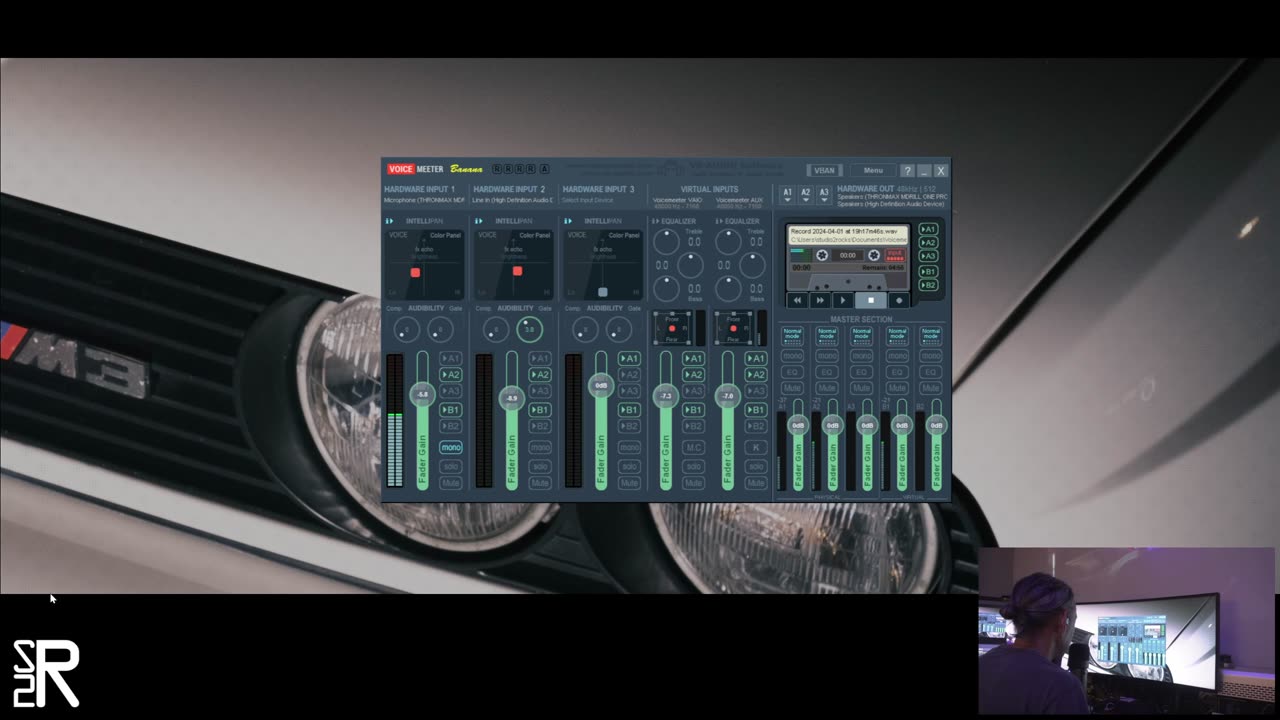Change Normal mode on master bus B2

(931, 334)
